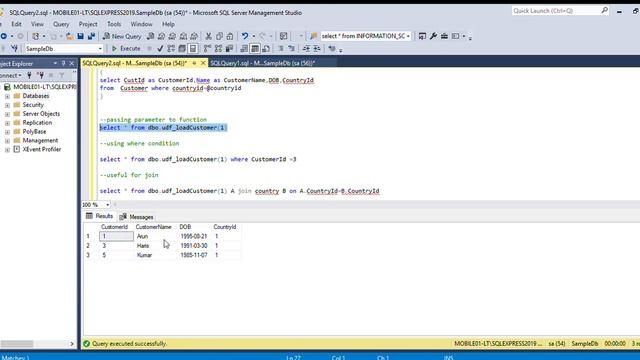Viewport: 640px width, 360px height.
Task: Open the Connect dropdown in Object Explorer
Action: click(x=11, y=75)
